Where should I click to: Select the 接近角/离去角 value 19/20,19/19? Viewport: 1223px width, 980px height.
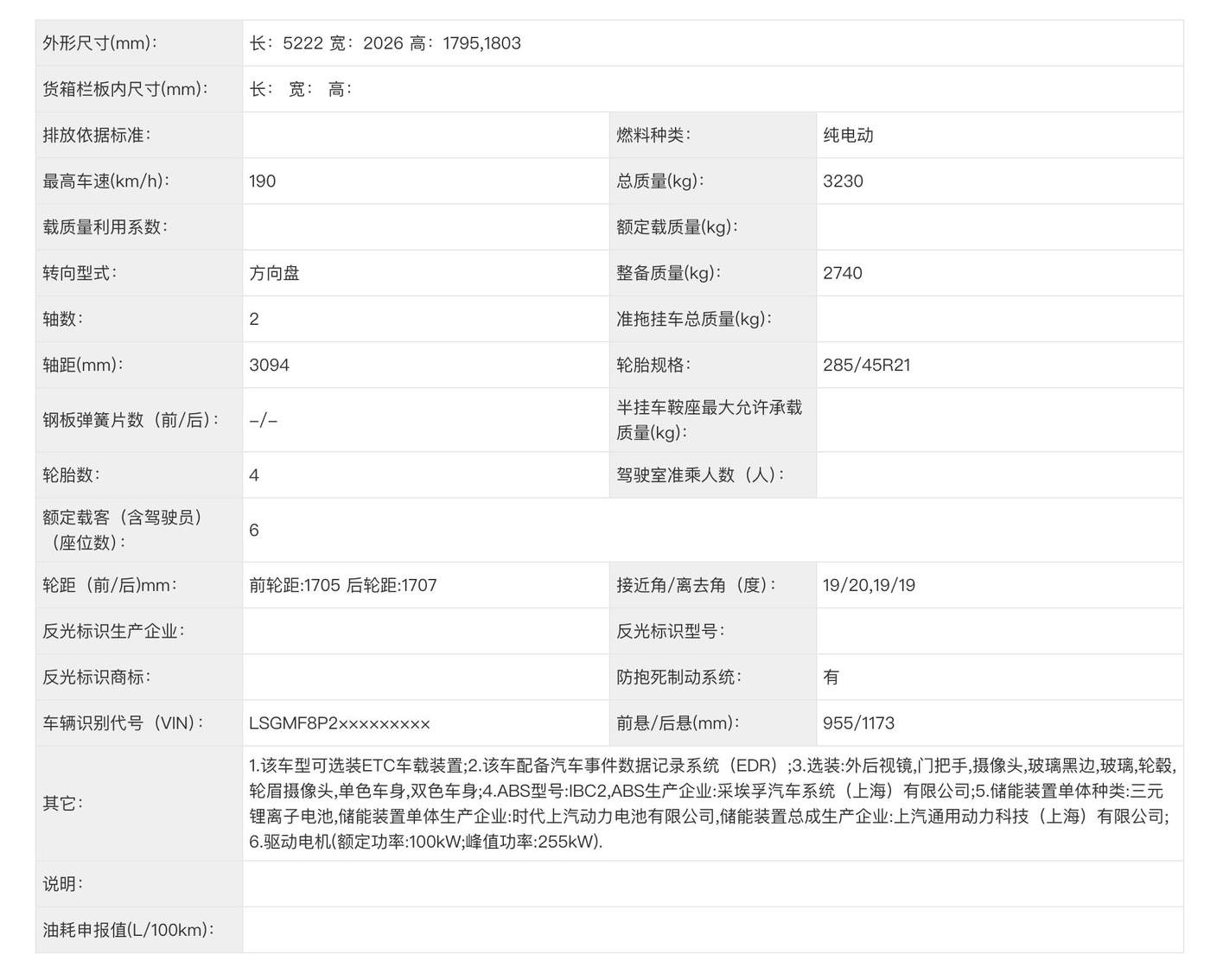(x=869, y=585)
